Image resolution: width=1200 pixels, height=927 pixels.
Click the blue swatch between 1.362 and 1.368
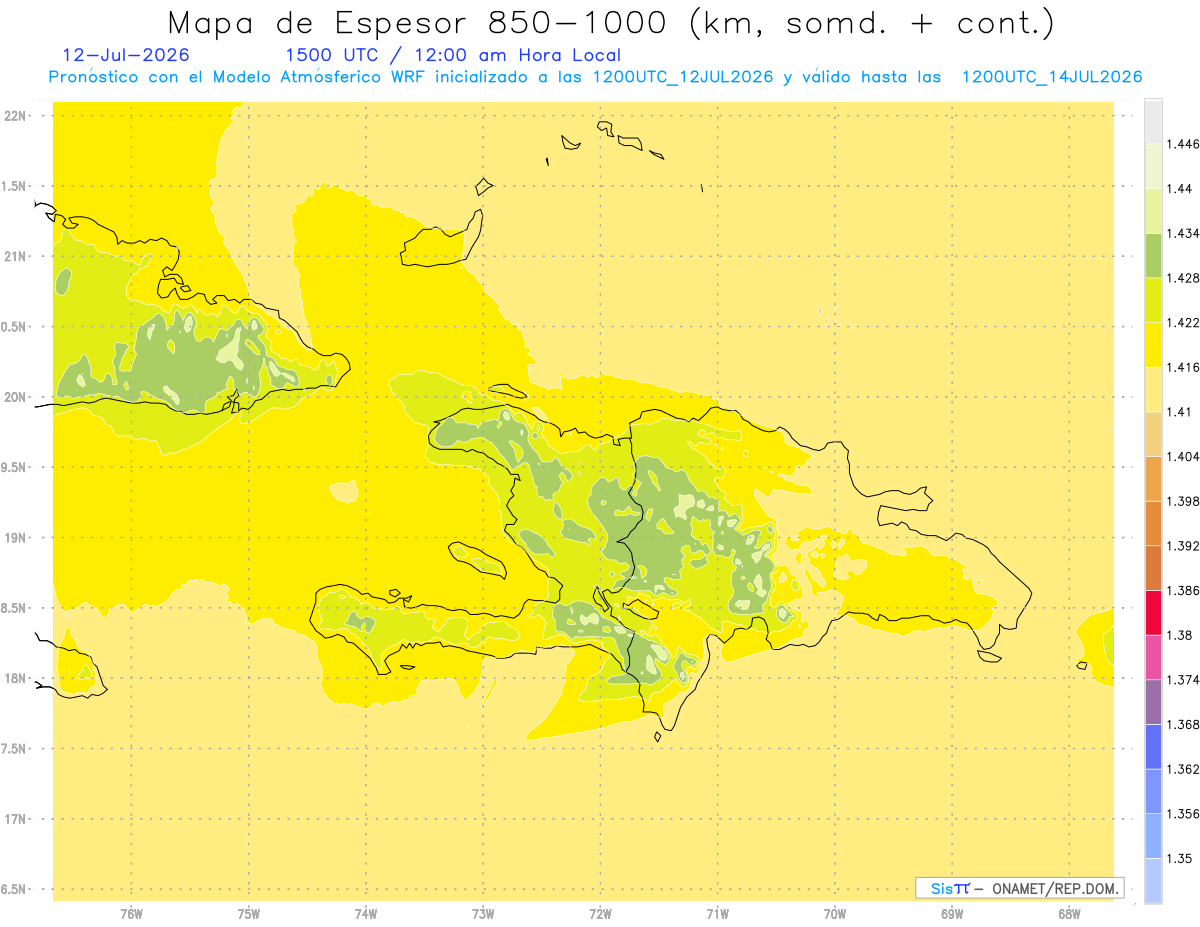click(x=1153, y=747)
